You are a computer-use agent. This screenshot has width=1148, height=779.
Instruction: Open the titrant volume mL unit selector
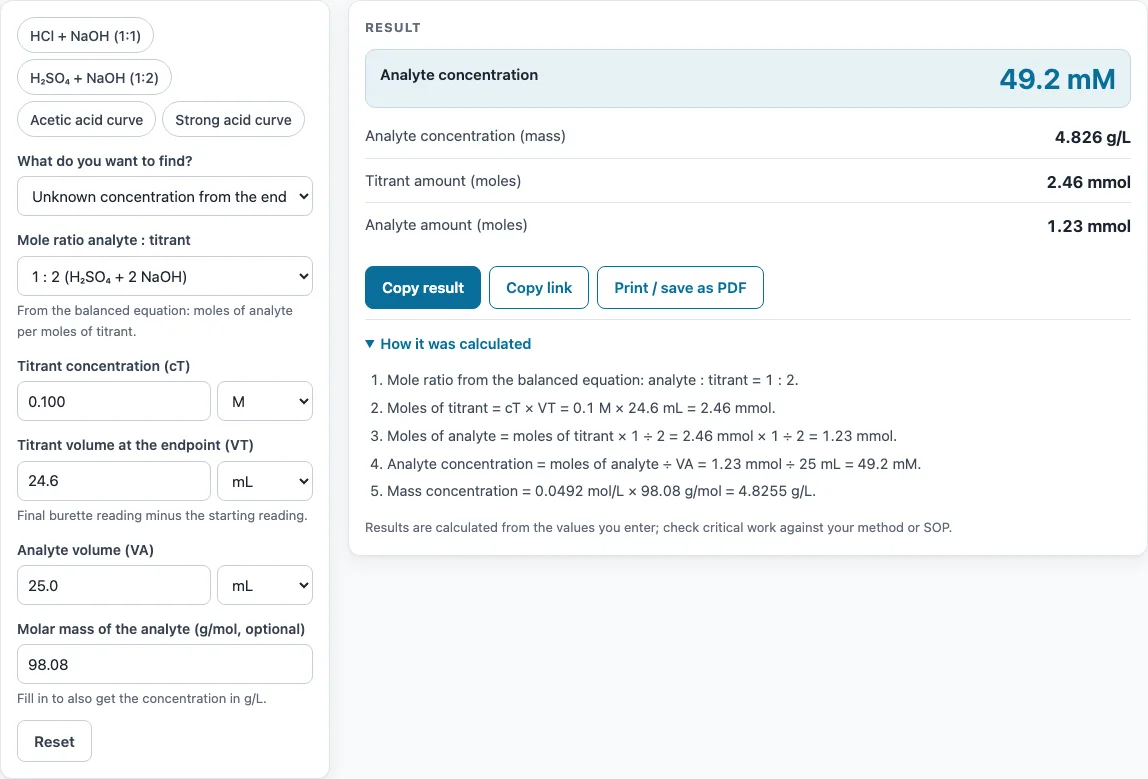(x=265, y=481)
